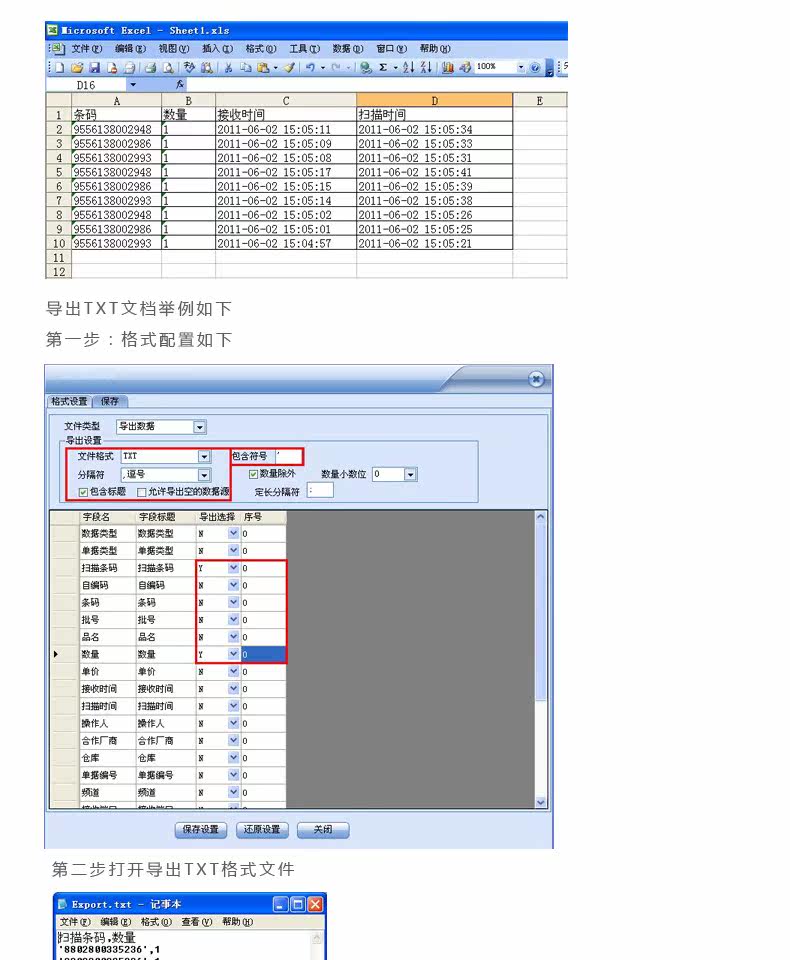Screen dimensions: 790x960
Task: Minimize the Export.txt Notepad window
Action: click(x=280, y=904)
